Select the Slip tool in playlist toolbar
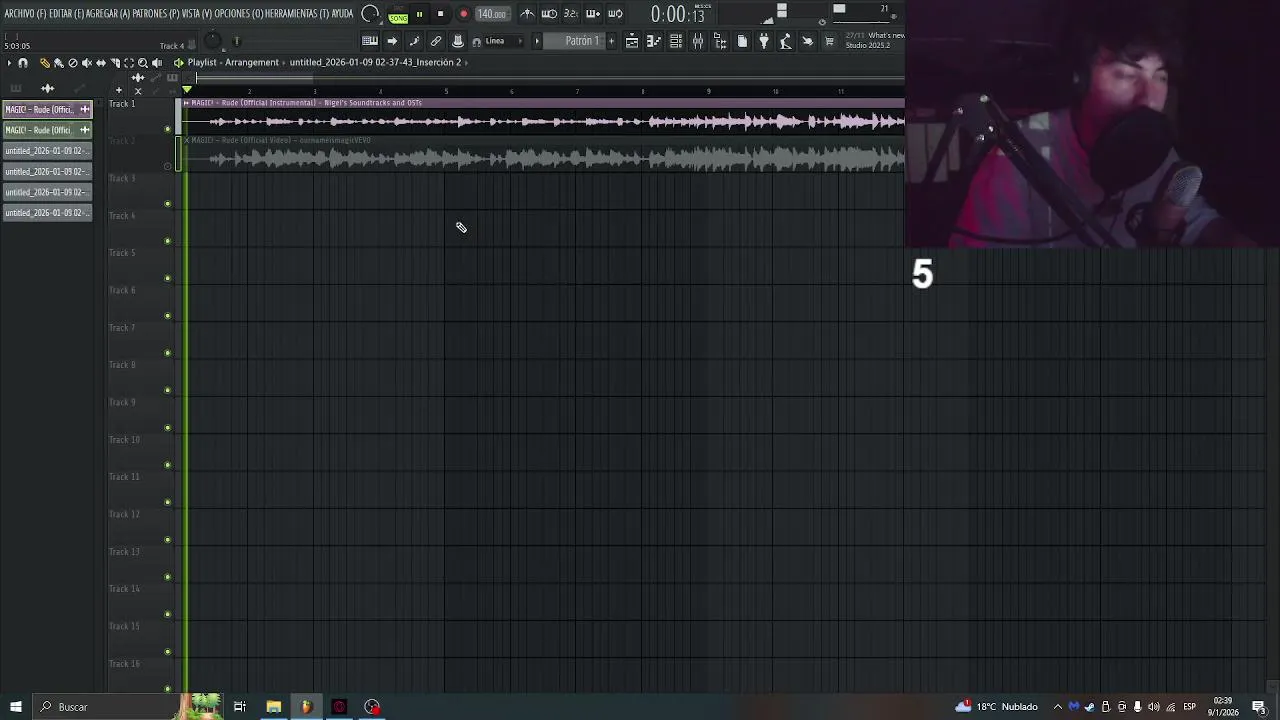The width and height of the screenshot is (1280, 720). (101, 63)
